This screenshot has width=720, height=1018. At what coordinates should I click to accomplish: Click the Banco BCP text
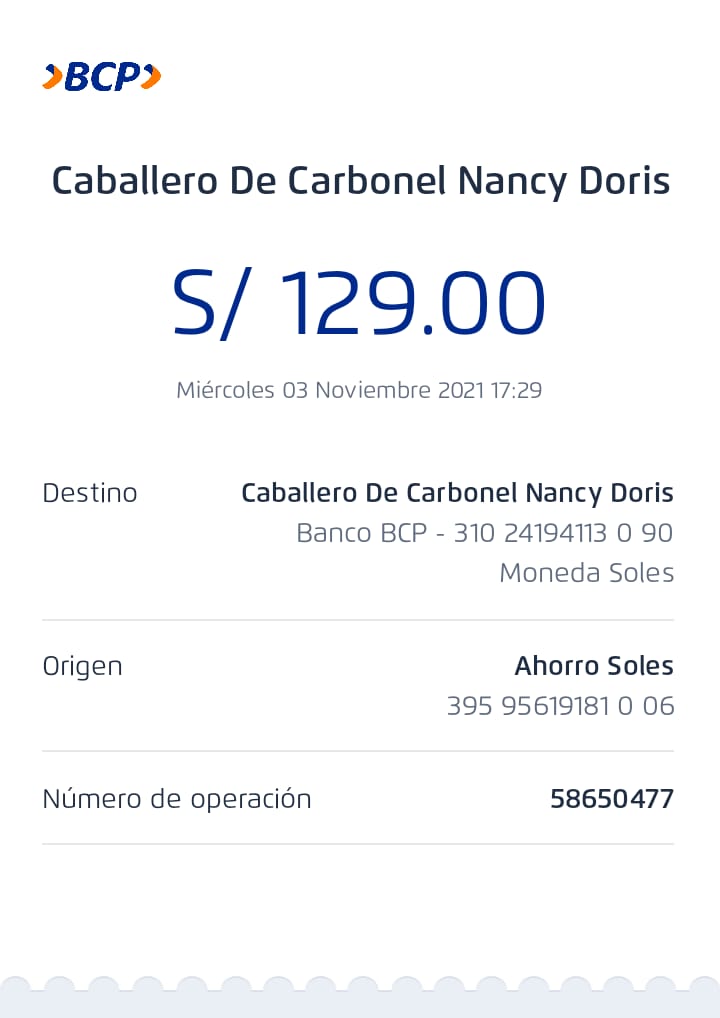362,533
